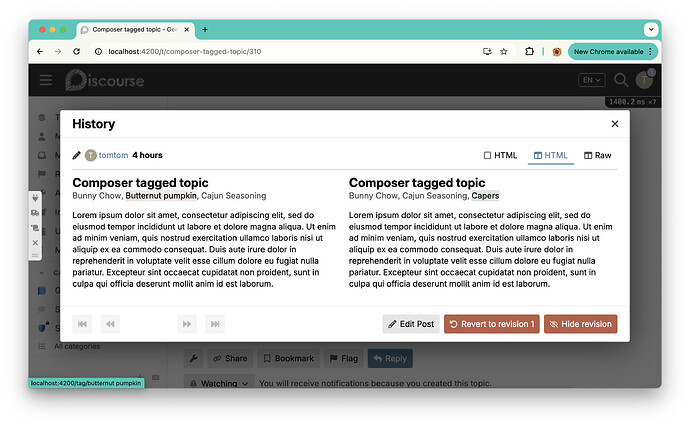Screen dimensions: 690x426
Task: Open the search magnifier icon
Action: (x=620, y=80)
